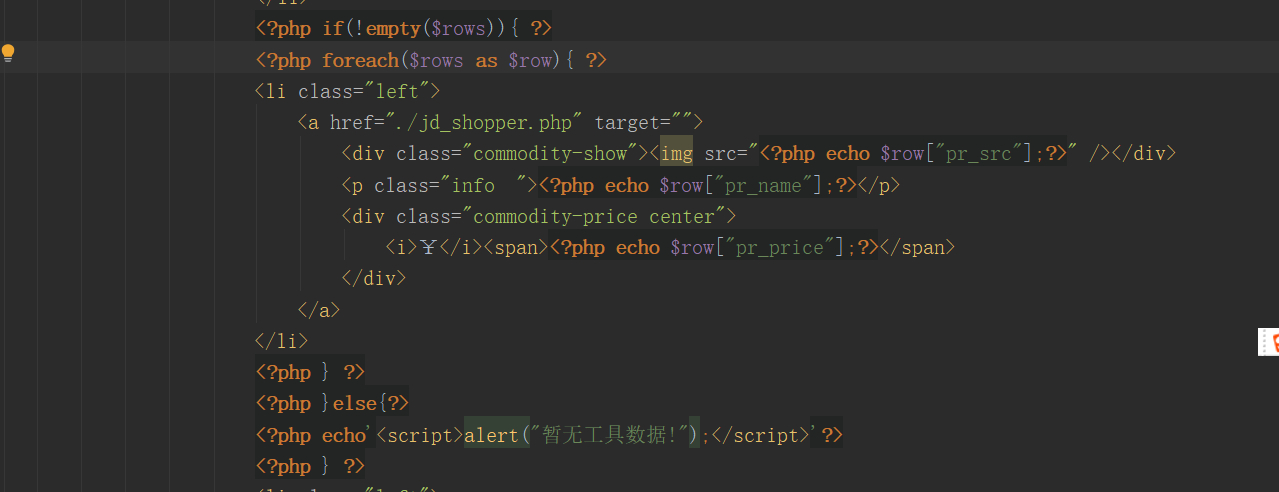This screenshot has width=1279, height=492.
Task: Click the "<?php } ?>" line below </li>
Action: coord(310,372)
